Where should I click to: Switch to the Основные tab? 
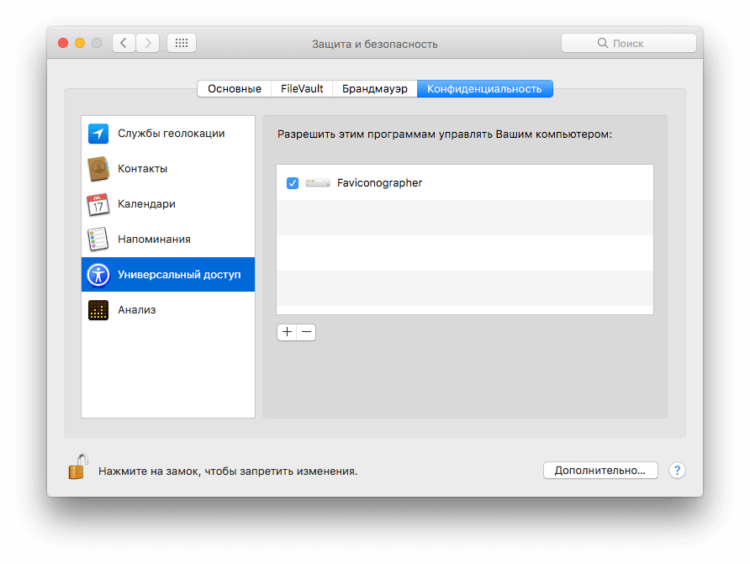tap(234, 89)
